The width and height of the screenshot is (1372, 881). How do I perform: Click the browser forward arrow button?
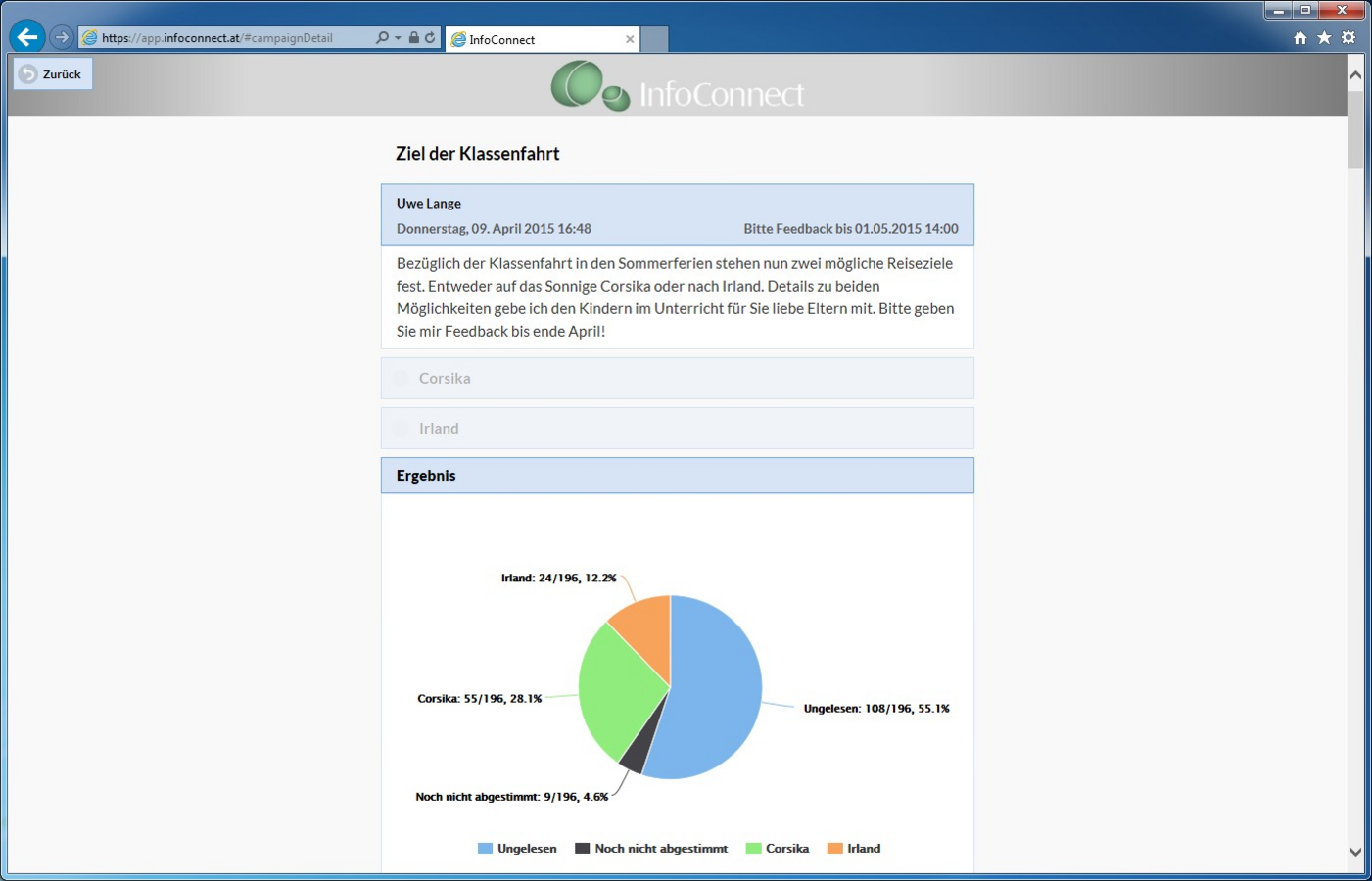(62, 37)
